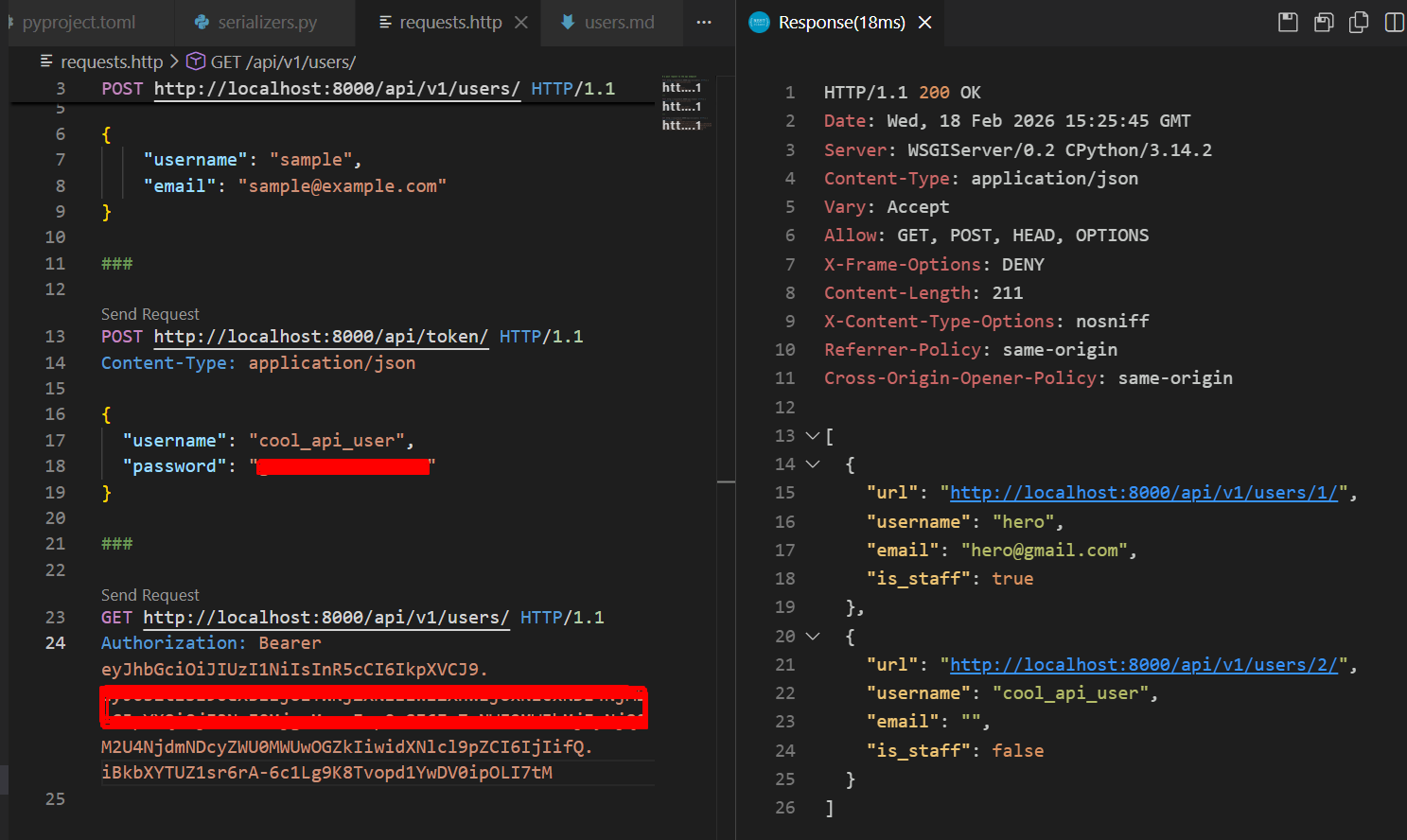Click the breadcrumb separator chevron
Screen dimensions: 1407x840
pos(174,61)
